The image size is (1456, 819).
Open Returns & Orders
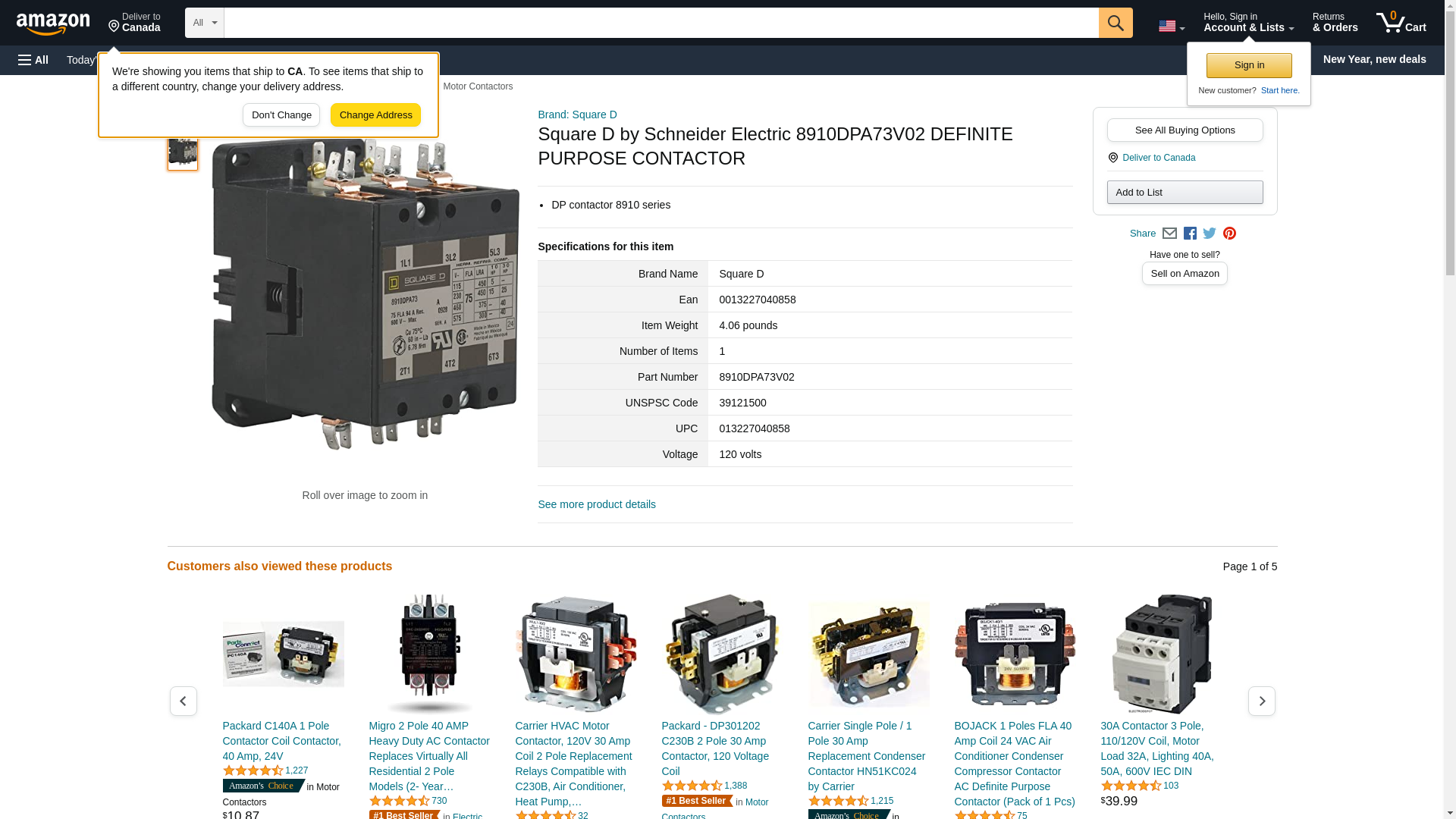click(1335, 23)
